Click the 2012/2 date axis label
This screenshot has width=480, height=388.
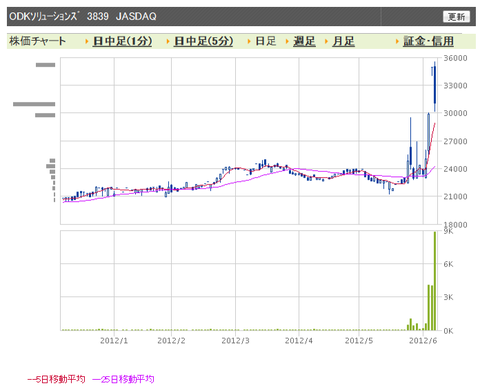171,341
